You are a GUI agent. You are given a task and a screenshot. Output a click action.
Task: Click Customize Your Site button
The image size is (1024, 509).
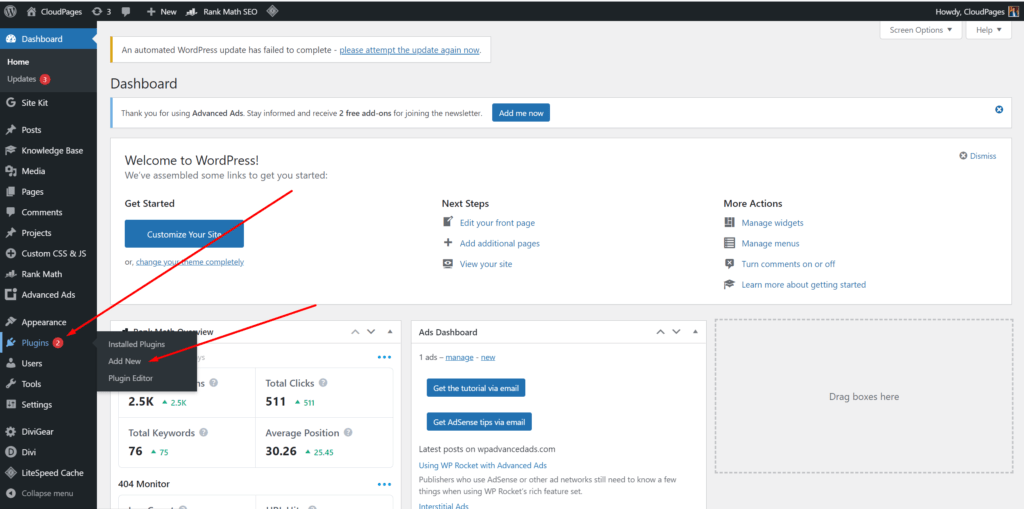pyautogui.click(x=184, y=234)
